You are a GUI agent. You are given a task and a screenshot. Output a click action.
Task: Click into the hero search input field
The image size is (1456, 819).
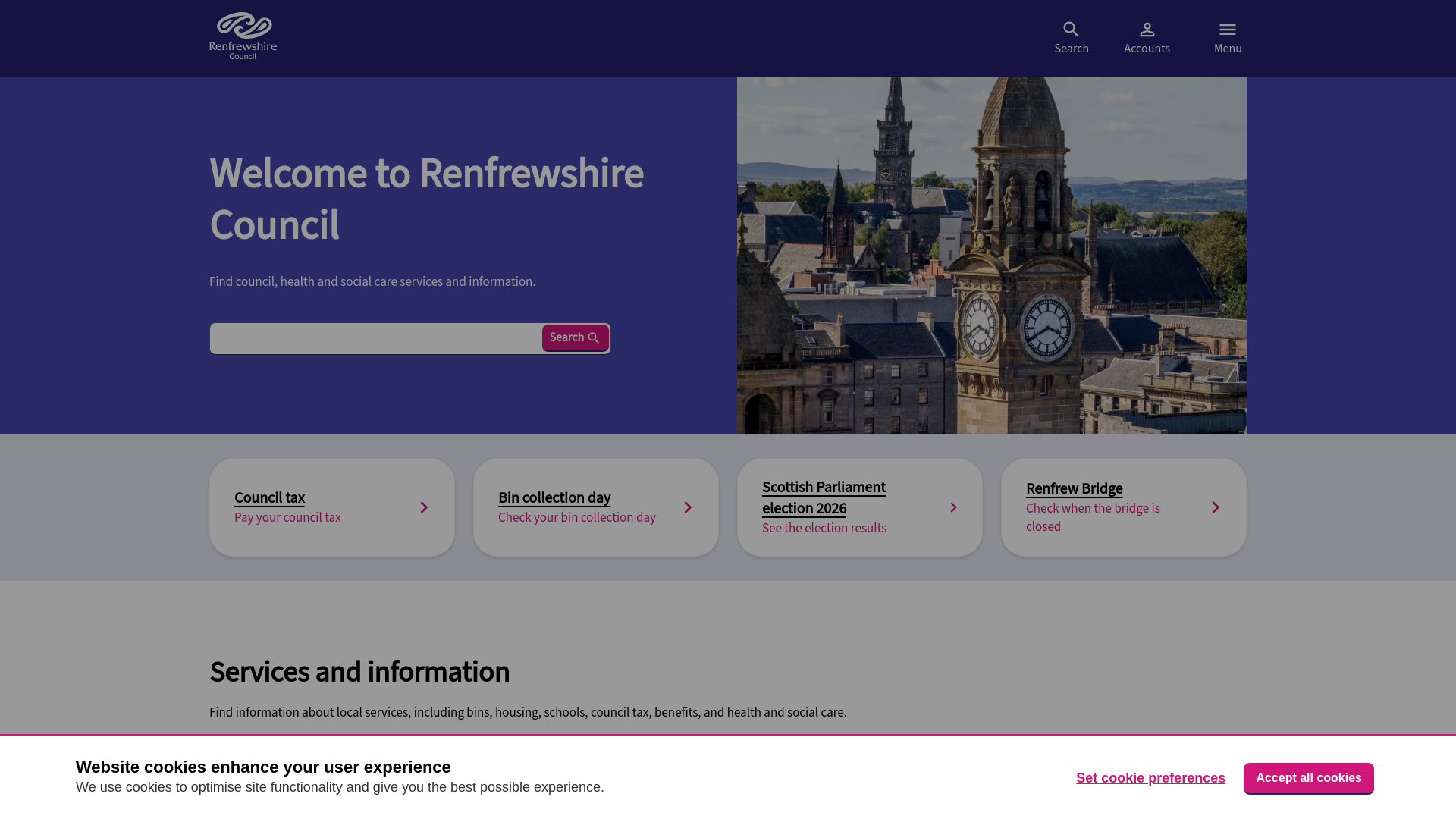[376, 338]
